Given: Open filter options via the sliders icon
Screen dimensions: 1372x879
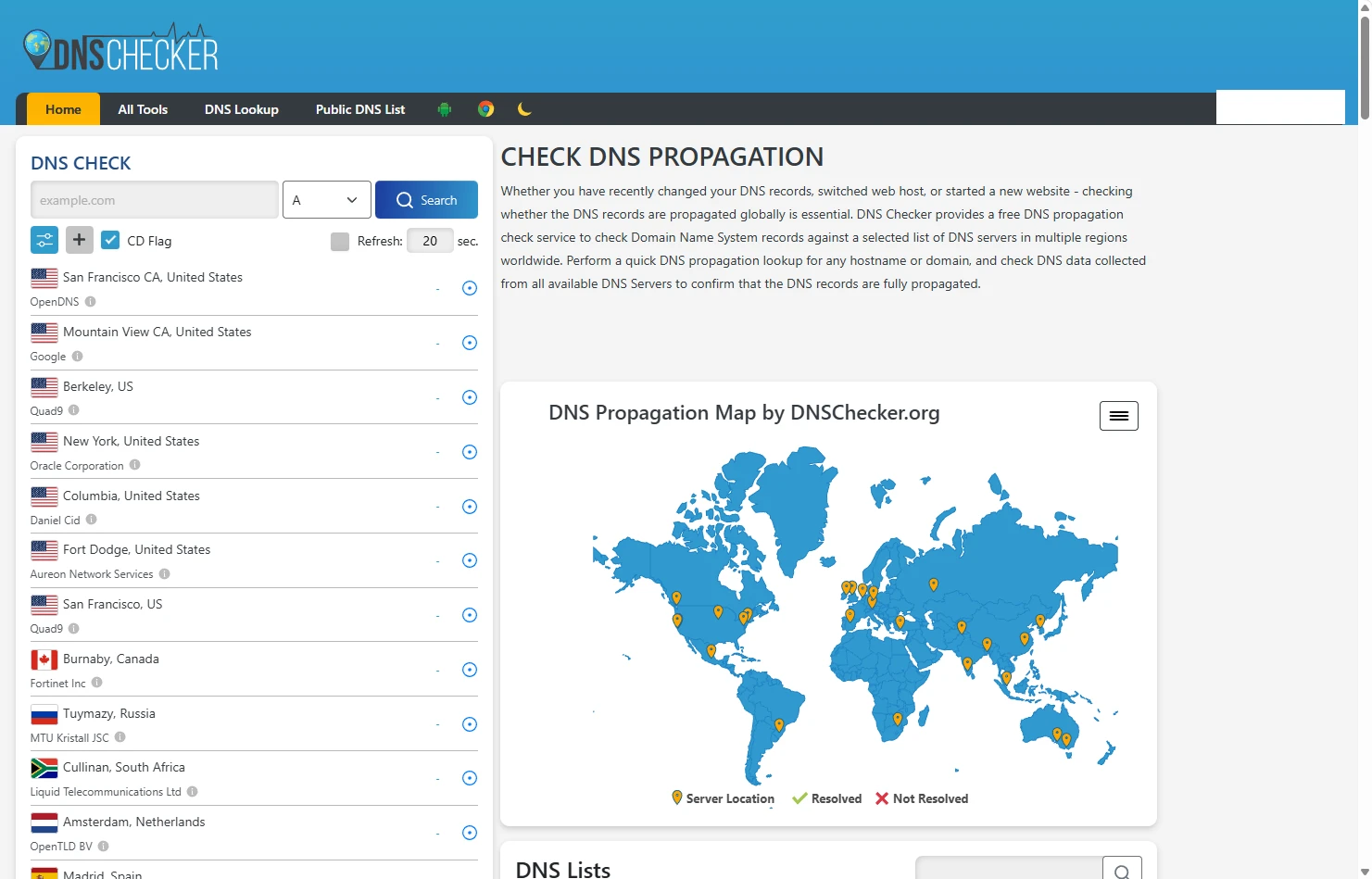Looking at the screenshot, I should tap(44, 240).
